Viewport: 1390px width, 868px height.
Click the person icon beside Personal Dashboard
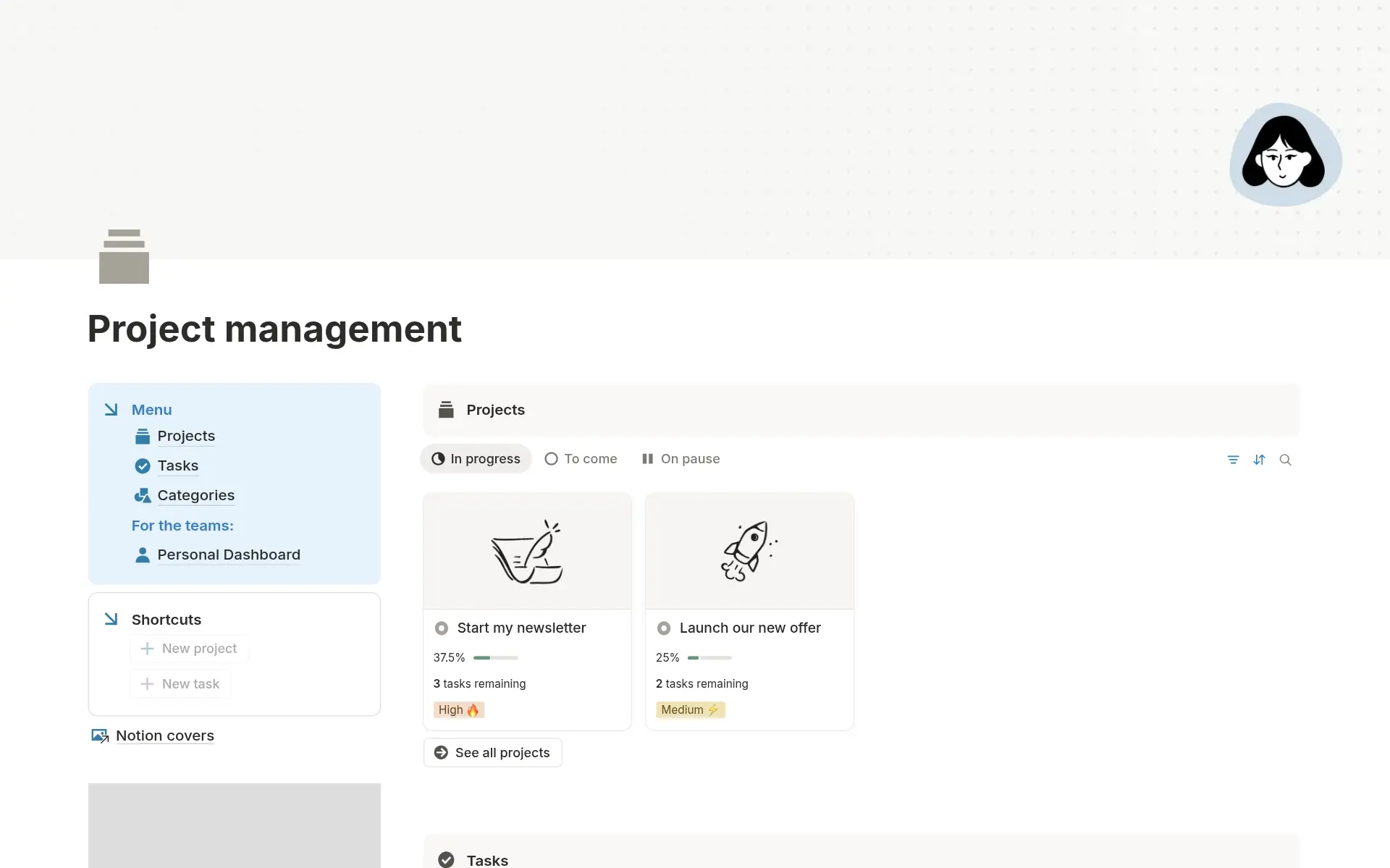142,555
